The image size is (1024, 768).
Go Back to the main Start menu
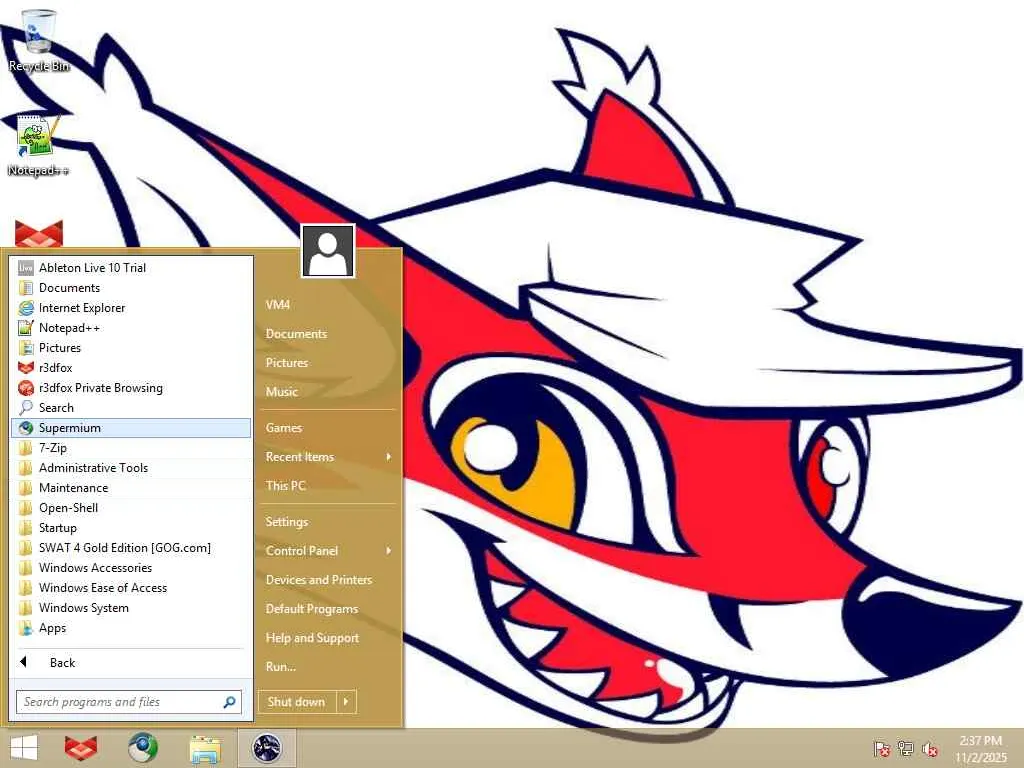(131, 663)
